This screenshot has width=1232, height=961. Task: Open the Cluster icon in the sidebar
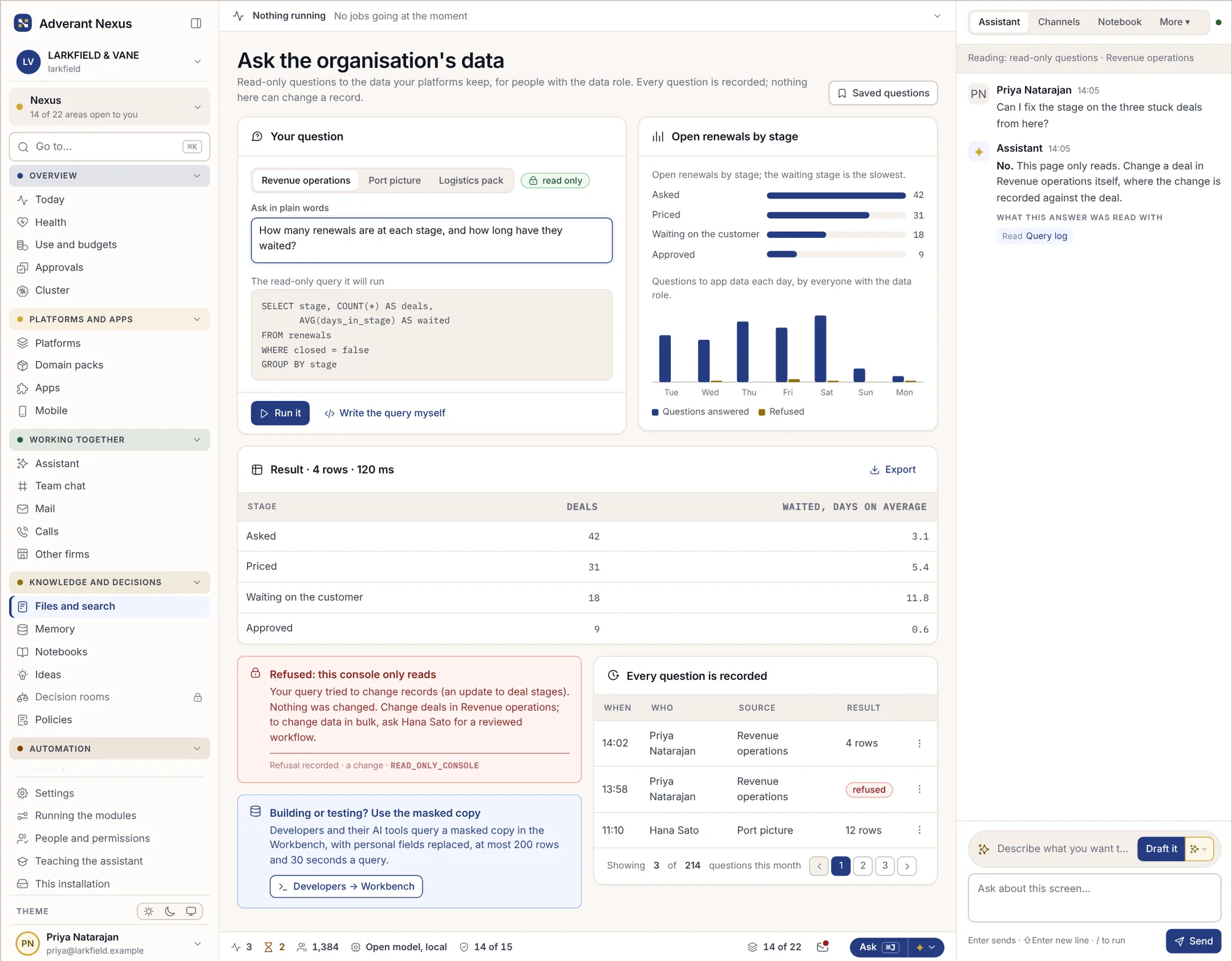23,291
